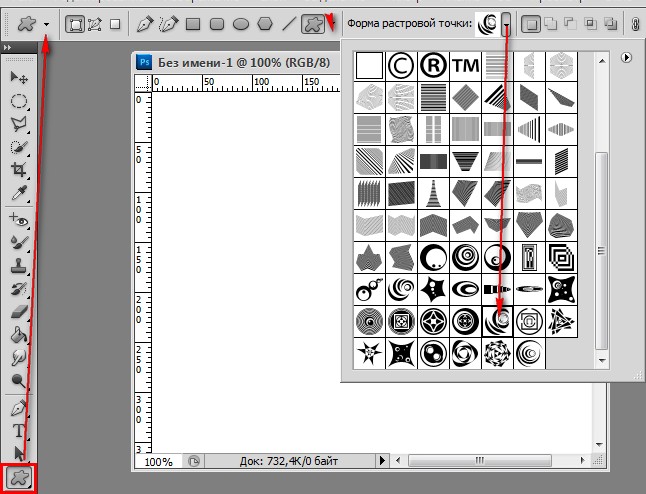This screenshot has height=494, width=646.
Task: Click the Ps document window icon
Action: coord(144,63)
